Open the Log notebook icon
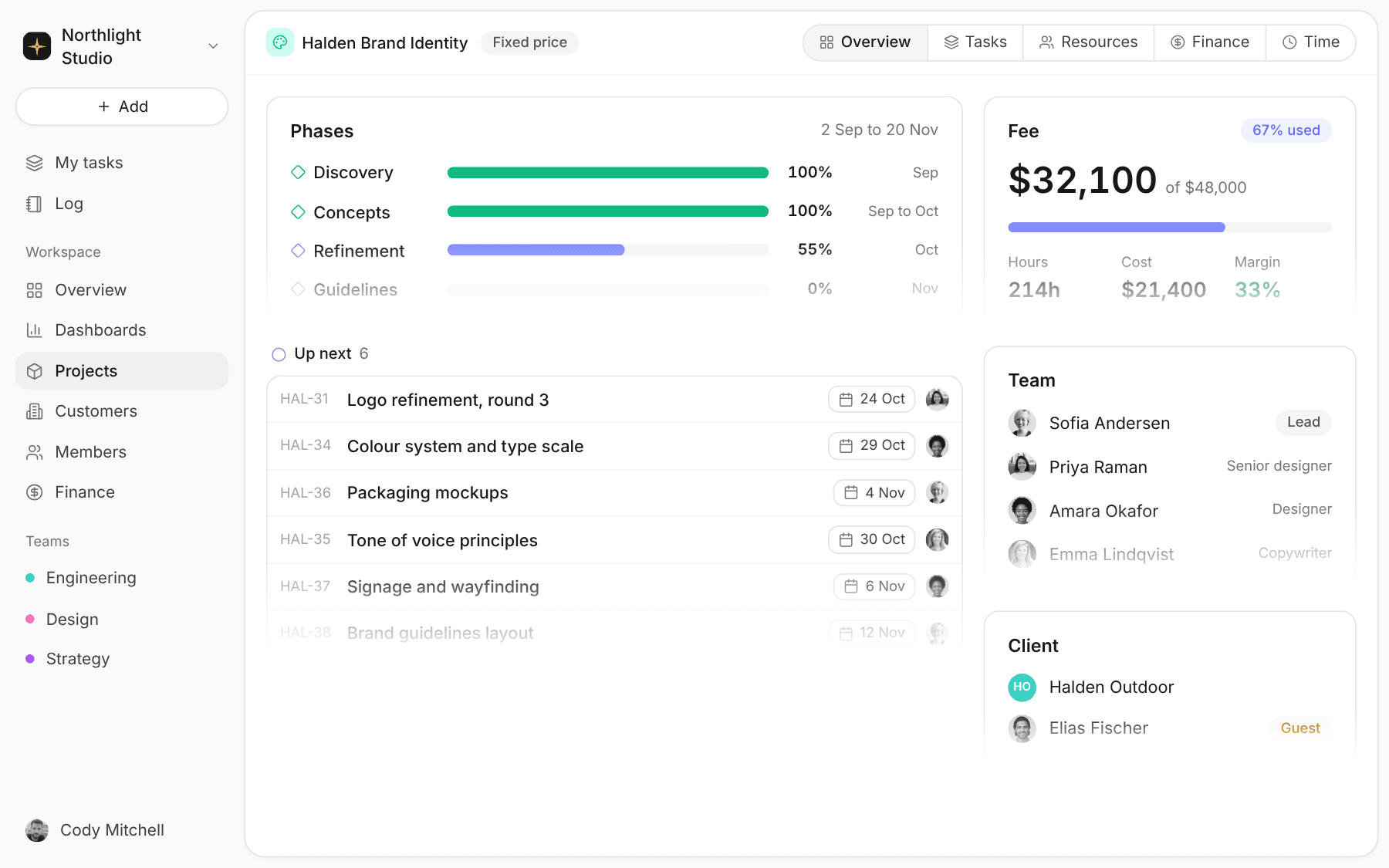 (34, 204)
